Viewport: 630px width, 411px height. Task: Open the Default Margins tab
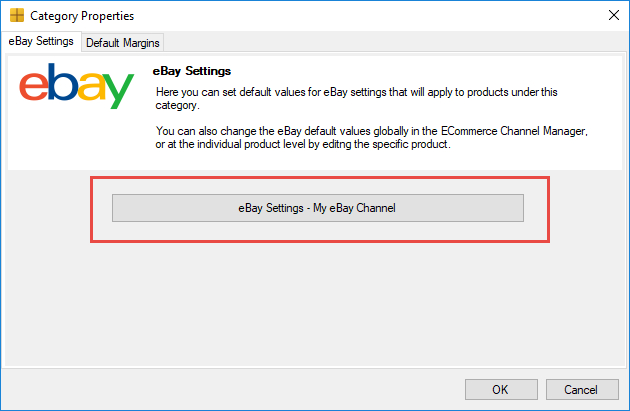coord(123,43)
